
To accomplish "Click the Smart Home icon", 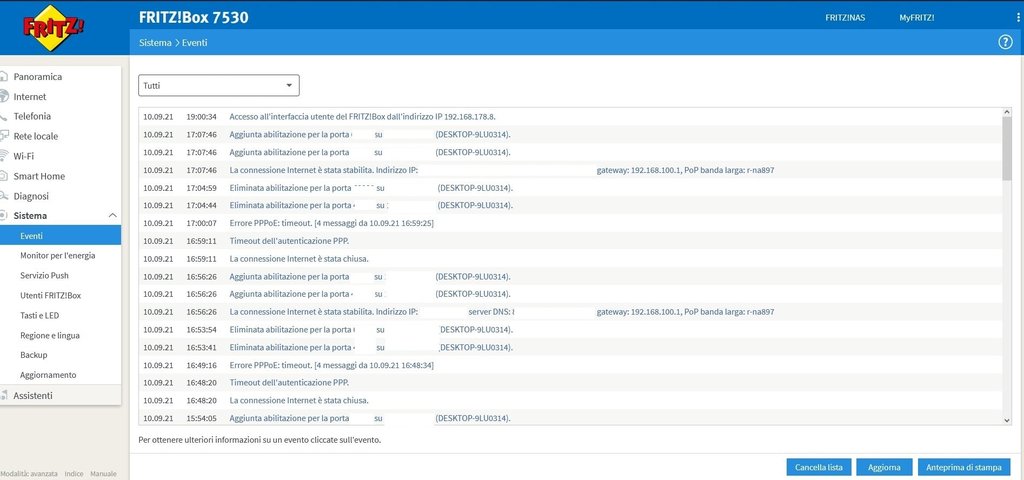I will click(x=4, y=176).
